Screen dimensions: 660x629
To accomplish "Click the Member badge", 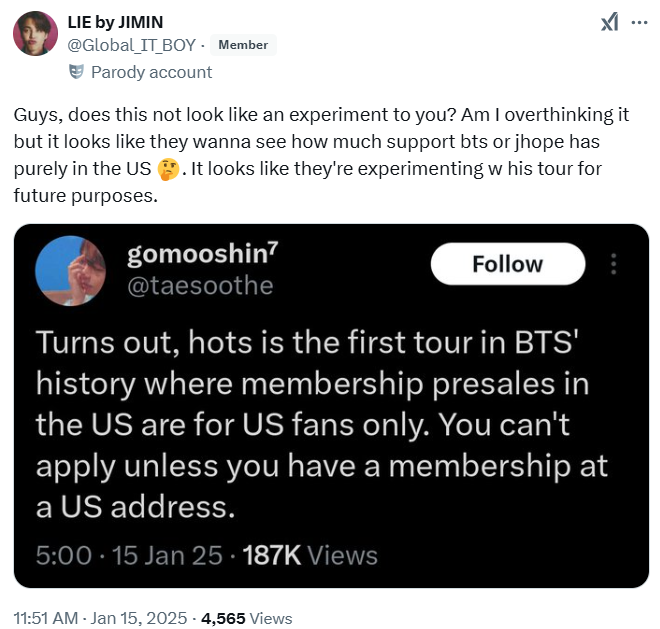I will (243, 45).
